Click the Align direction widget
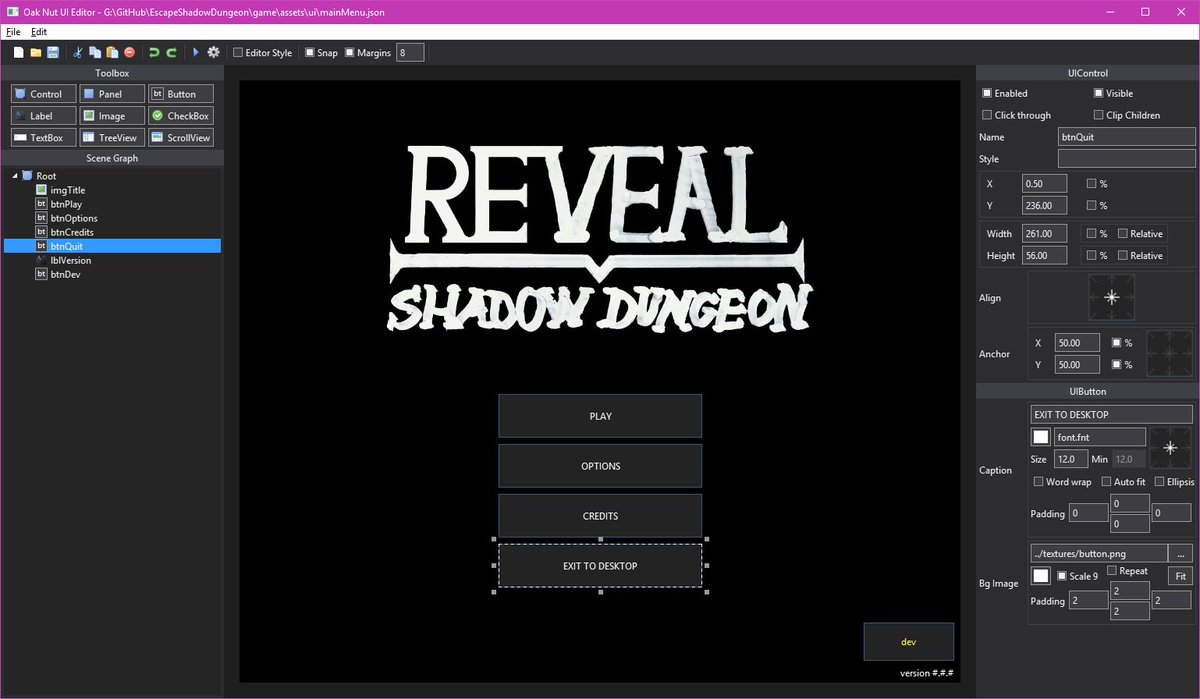1200x699 pixels. coord(1111,298)
